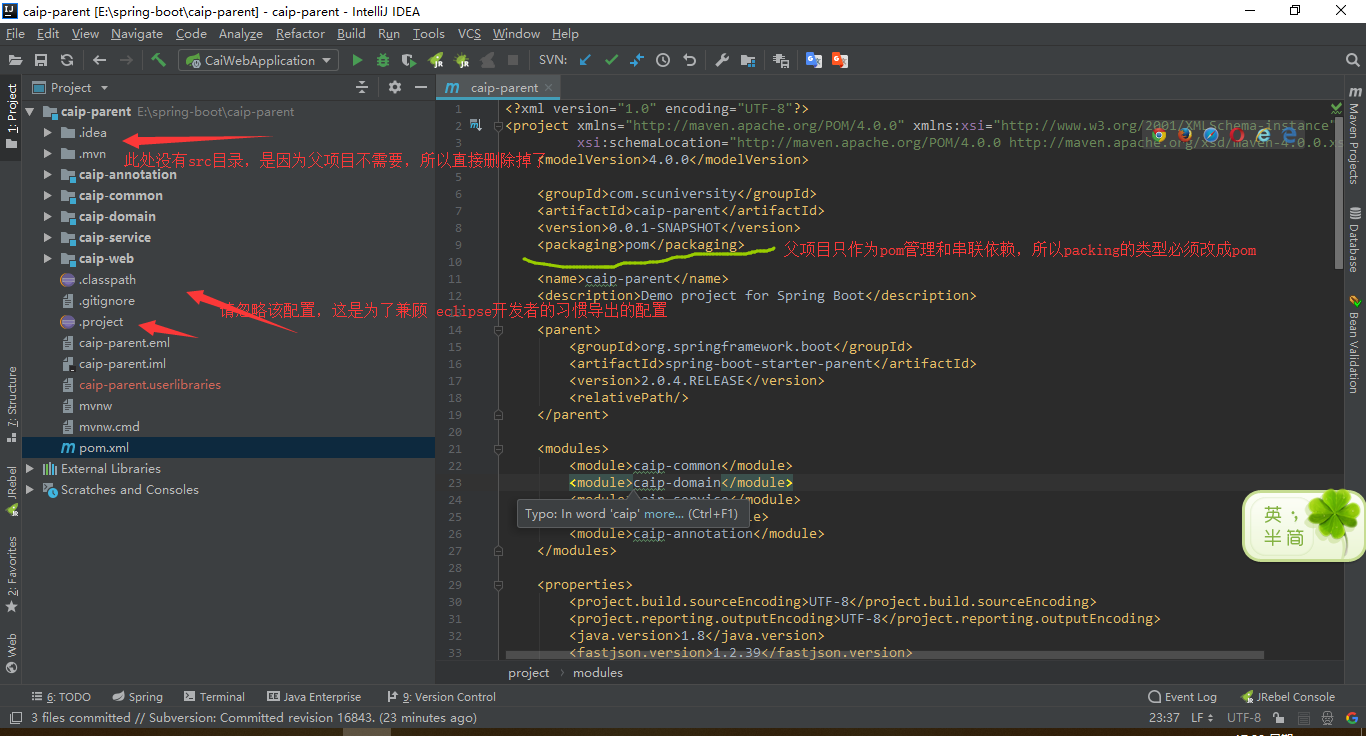
Task: Start Debug for CaiWebApplication
Action: tap(382, 60)
